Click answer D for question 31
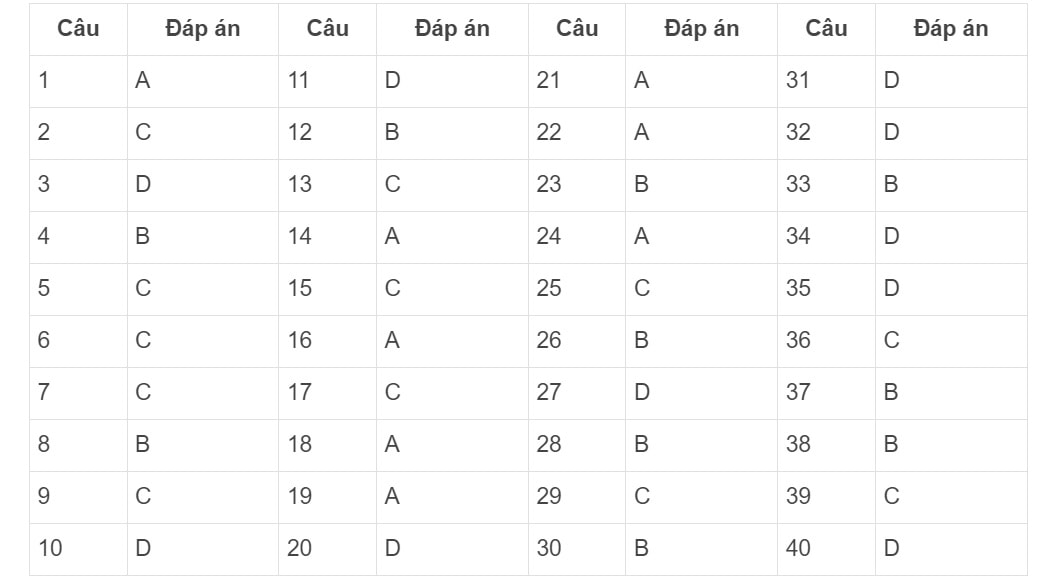 click(951, 81)
